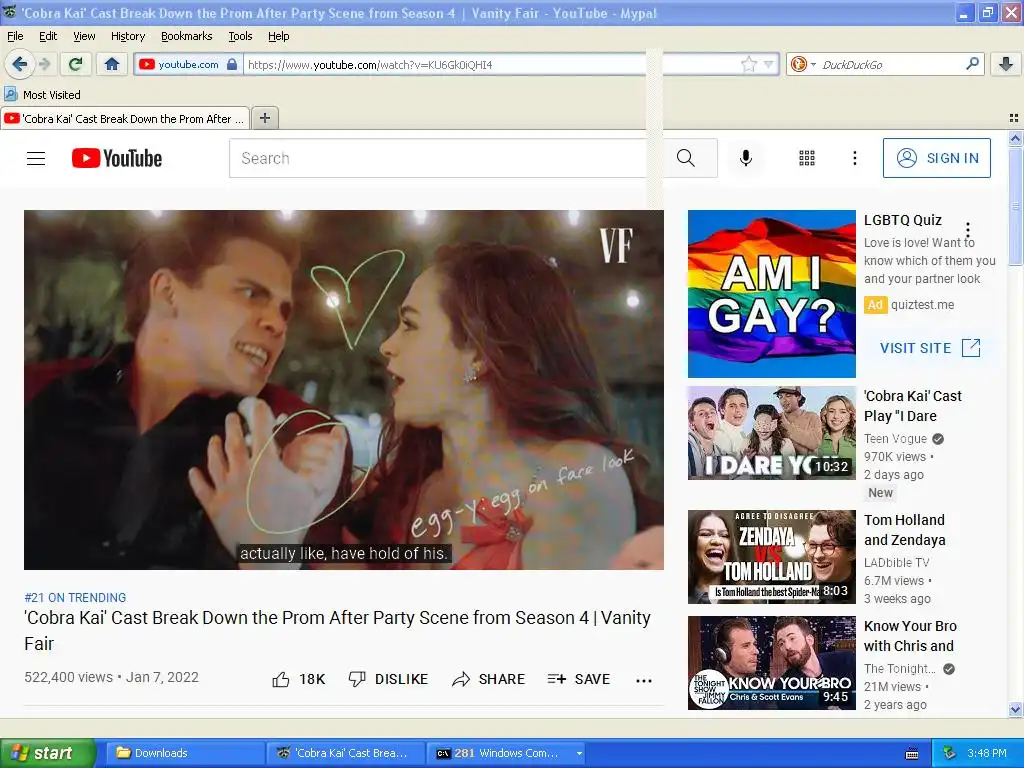Viewport: 1024px width, 768px height.
Task: Click the padlock site security icon
Action: pos(232,65)
